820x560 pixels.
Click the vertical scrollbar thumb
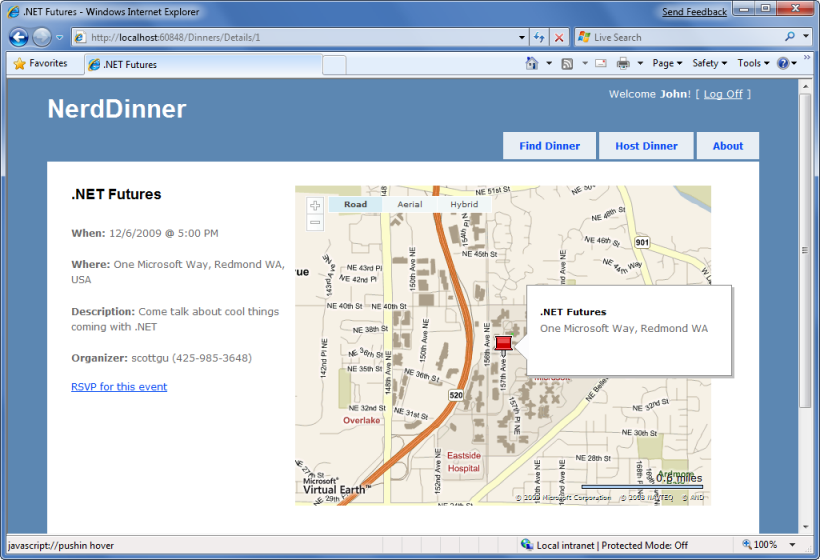tap(805, 250)
